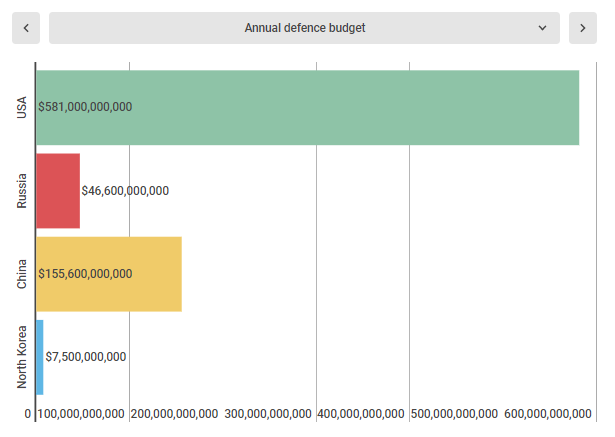Click the 0 axis tick label

tap(27, 414)
